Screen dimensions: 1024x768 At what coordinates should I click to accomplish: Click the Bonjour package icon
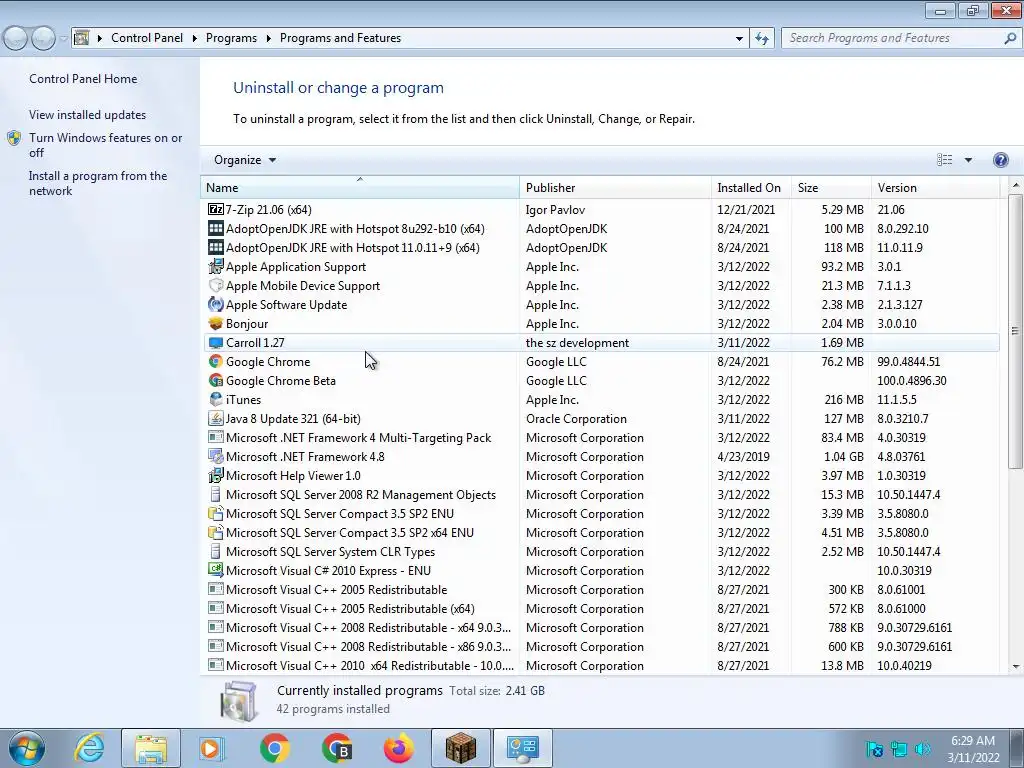pos(216,323)
